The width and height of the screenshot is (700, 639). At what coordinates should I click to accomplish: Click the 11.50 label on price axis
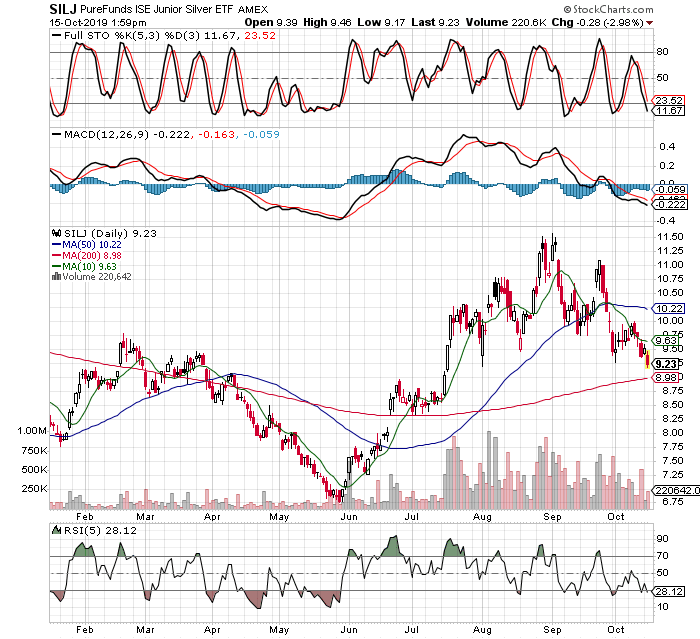(x=670, y=237)
